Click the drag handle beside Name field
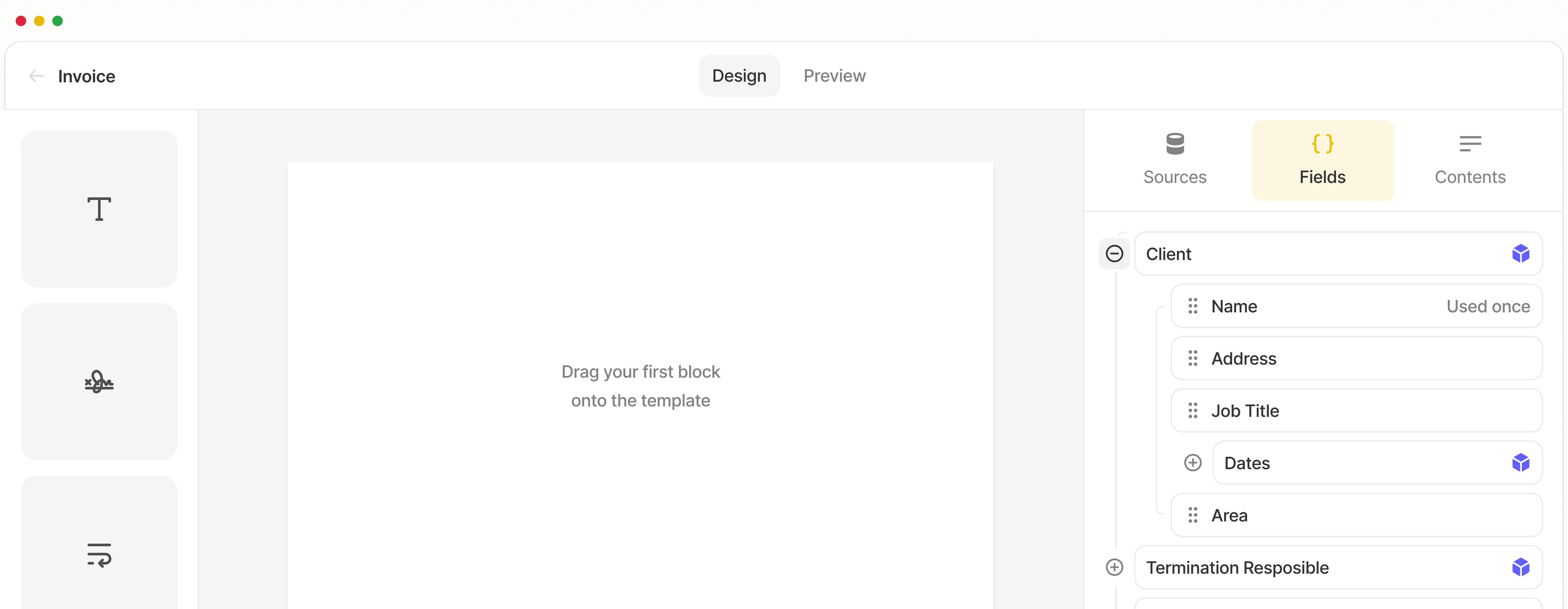This screenshot has height=609, width=1568. coord(1193,306)
